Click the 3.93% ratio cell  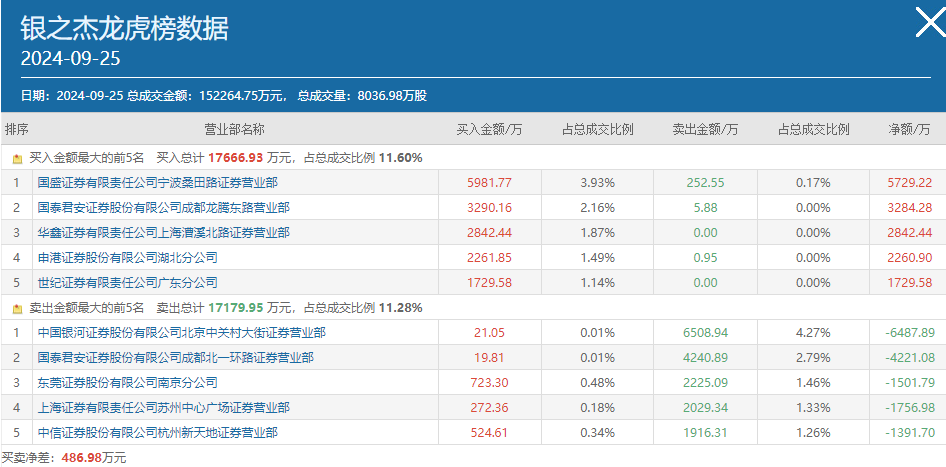point(597,182)
